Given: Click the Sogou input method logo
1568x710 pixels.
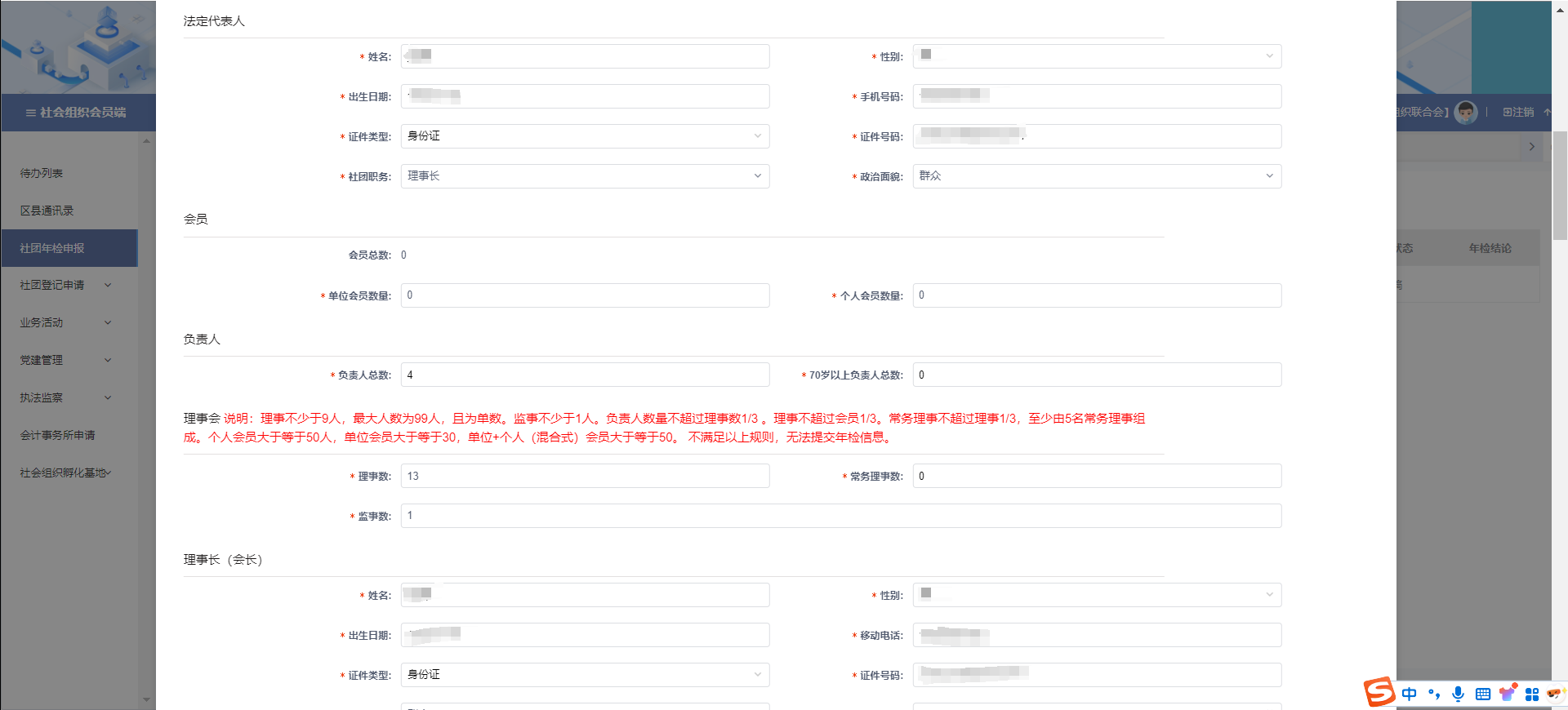Looking at the screenshot, I should 1379,692.
